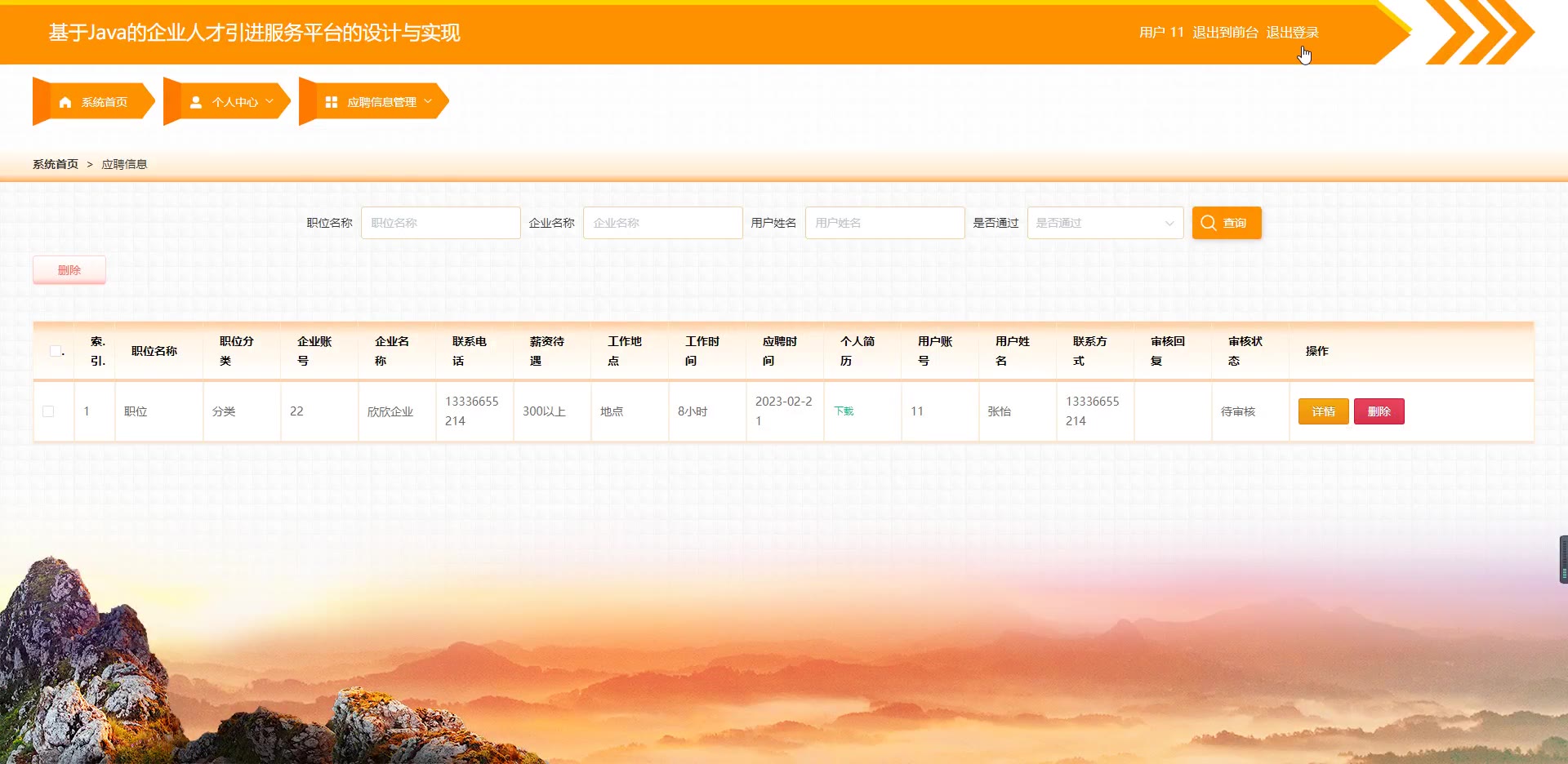Click the batch 删除 button above table
Viewport: 1568px width, 764px height.
click(x=69, y=270)
